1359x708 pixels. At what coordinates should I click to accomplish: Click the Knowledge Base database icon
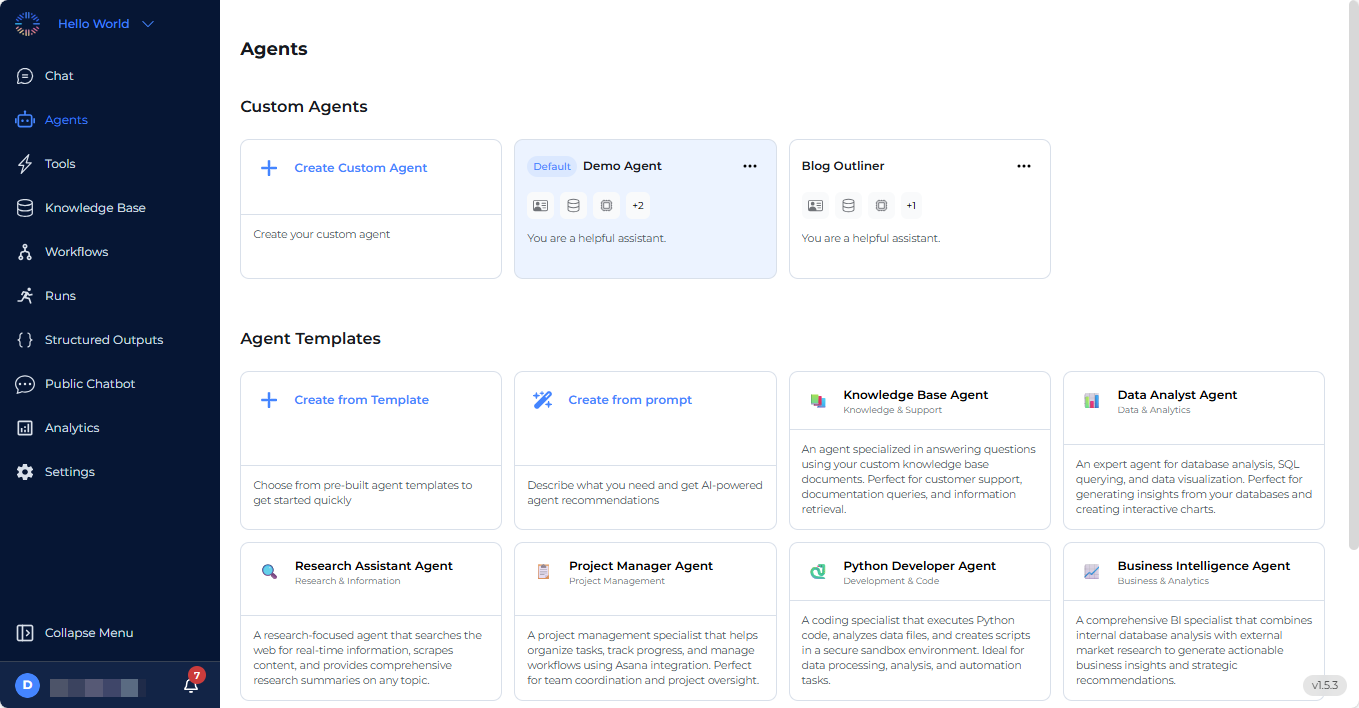25,208
